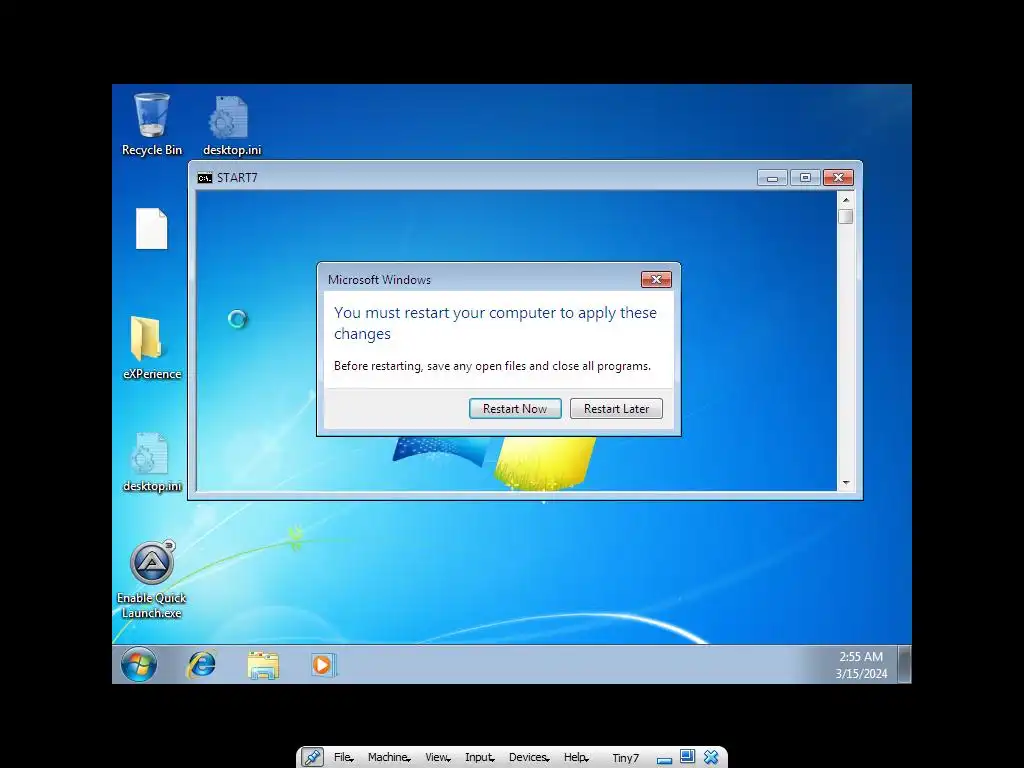Screen dimensions: 1024x768
Task: Maximize the START7 window
Action: [x=805, y=178]
